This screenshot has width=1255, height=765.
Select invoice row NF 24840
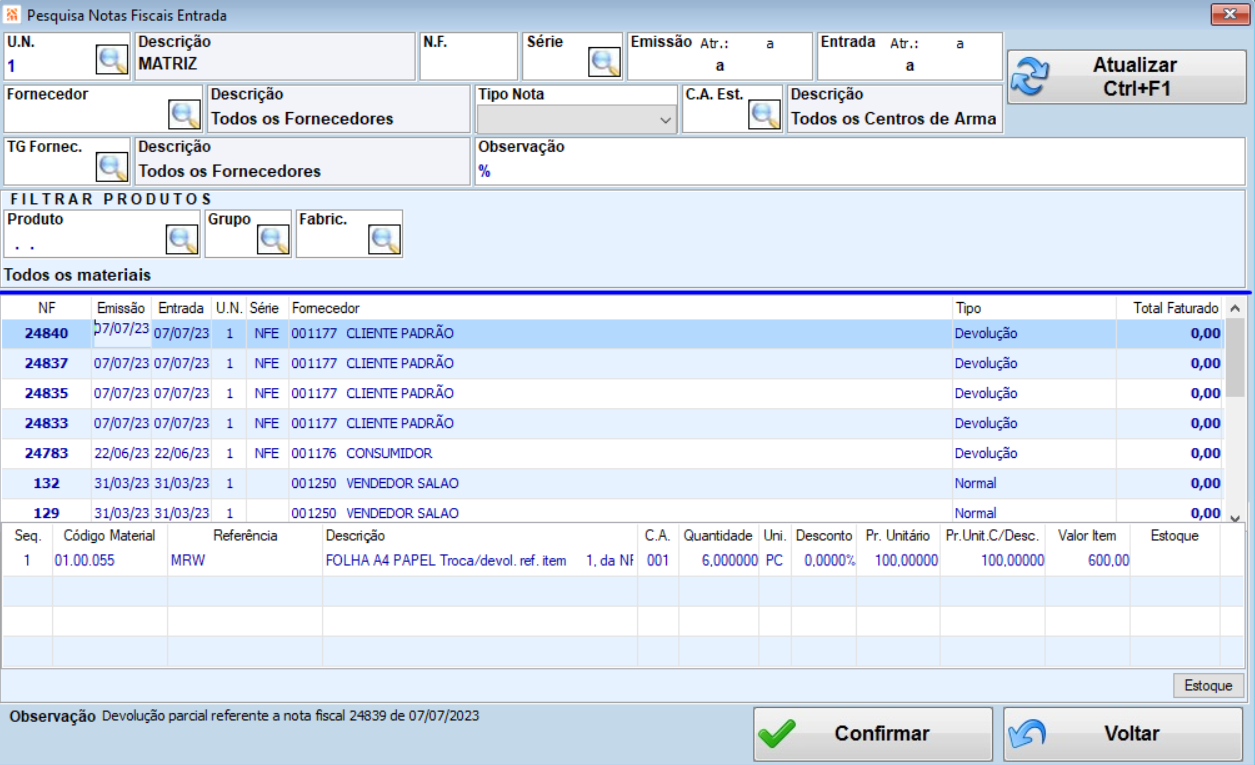[x=613, y=334]
